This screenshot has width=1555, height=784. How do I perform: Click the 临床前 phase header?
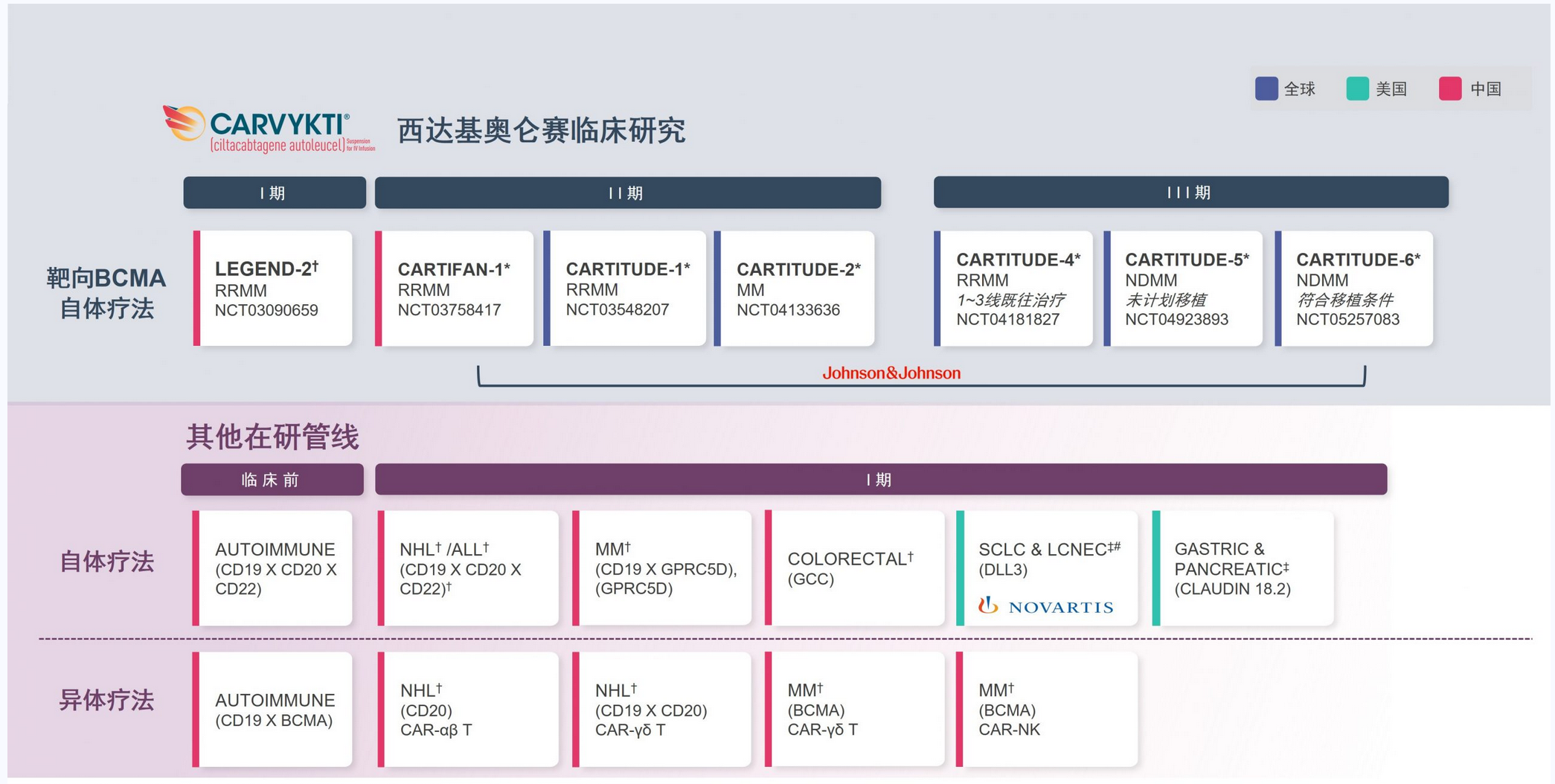pyautogui.click(x=272, y=480)
